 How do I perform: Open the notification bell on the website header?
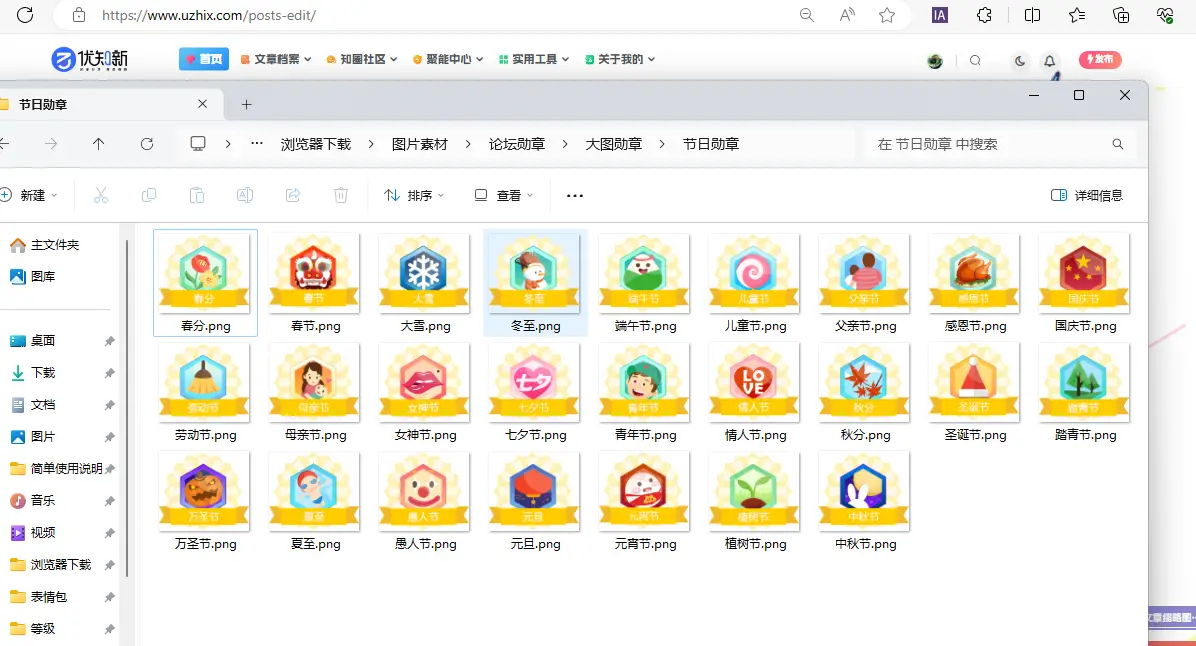click(x=1049, y=61)
